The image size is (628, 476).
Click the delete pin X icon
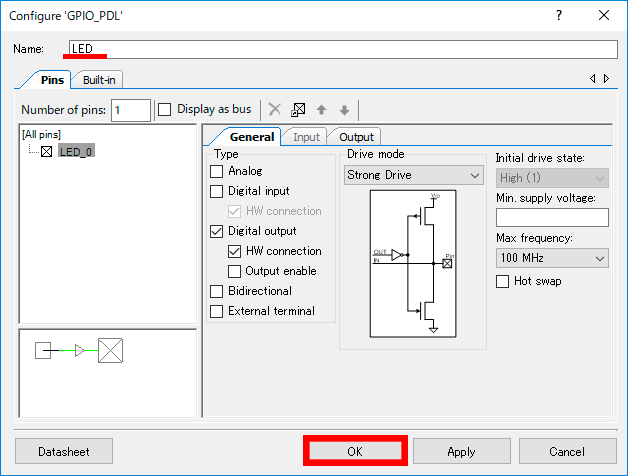(x=275, y=109)
